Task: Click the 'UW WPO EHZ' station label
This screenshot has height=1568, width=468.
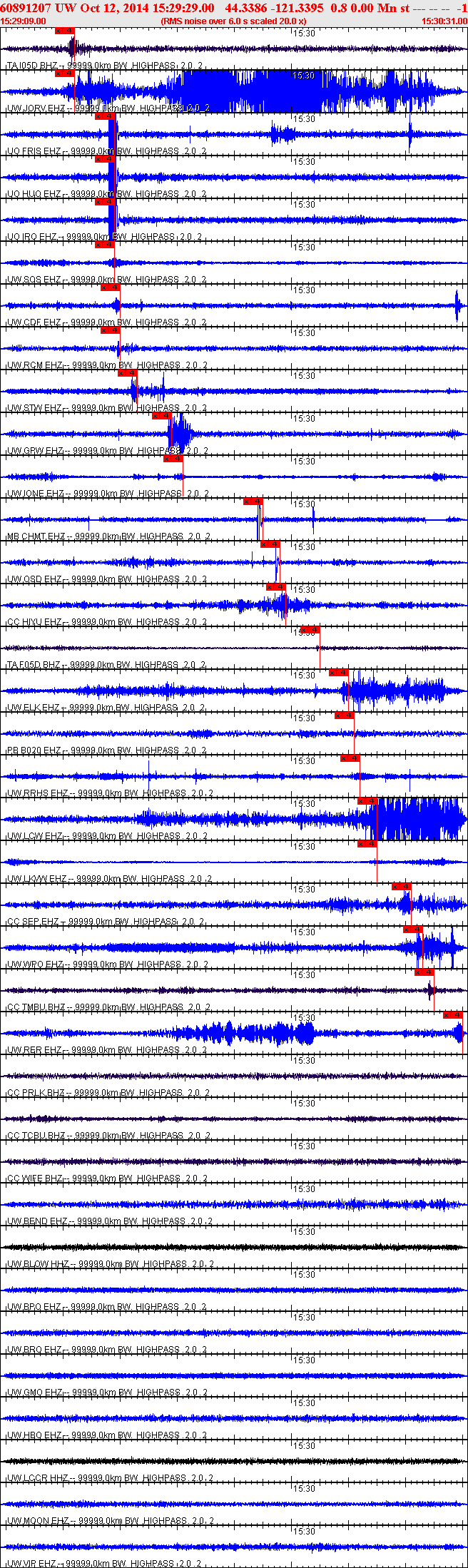Action: click(35, 964)
